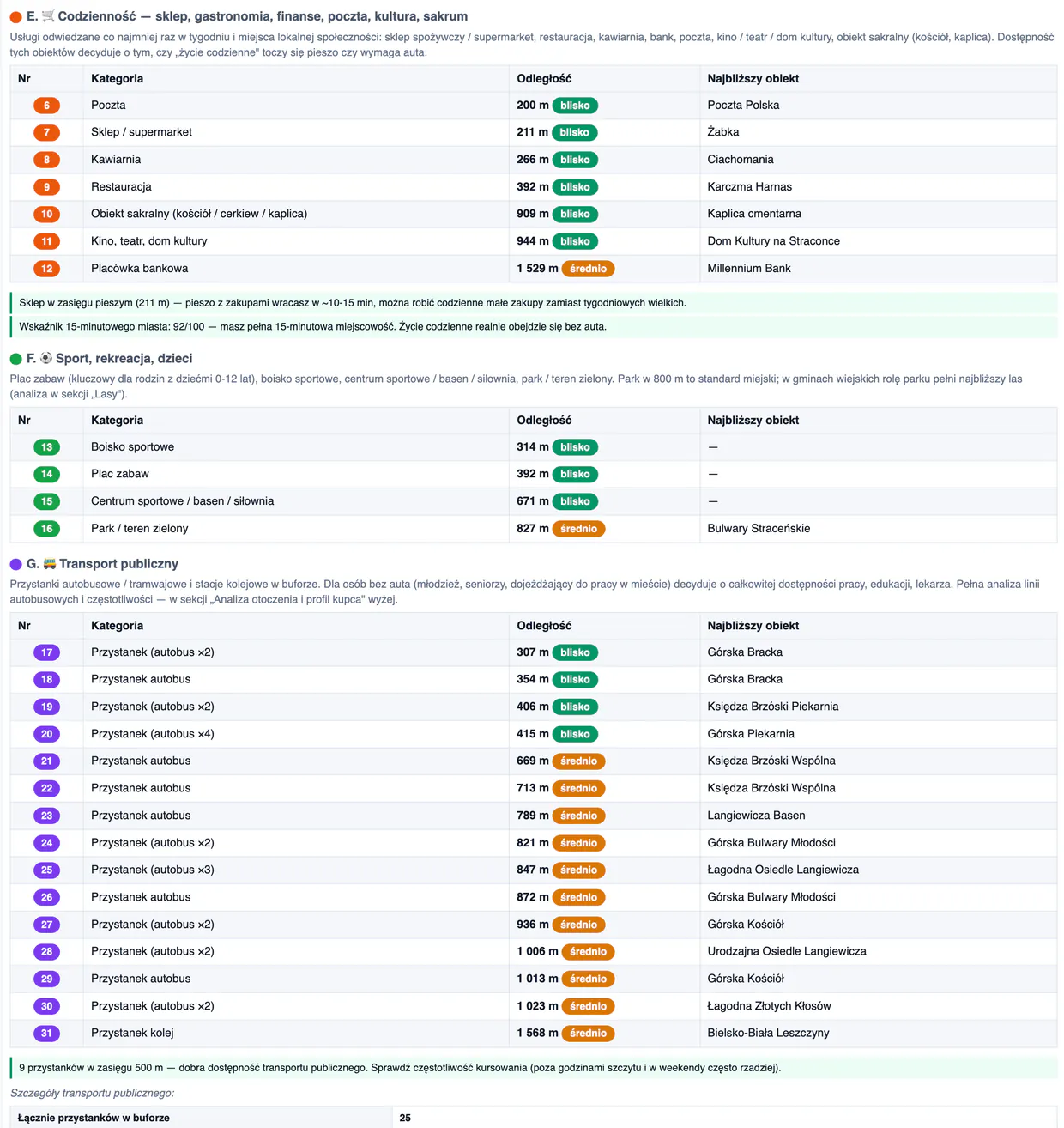Click the 'średnio' tag for Bulwary Straceńskie

tap(578, 529)
